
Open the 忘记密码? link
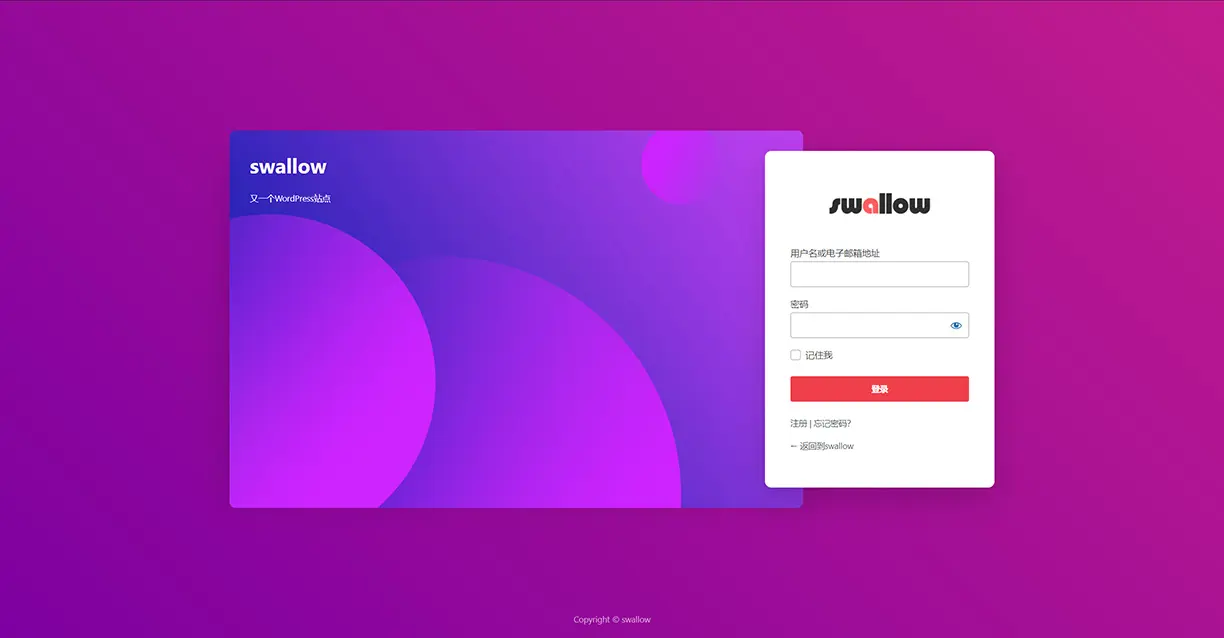(832, 423)
